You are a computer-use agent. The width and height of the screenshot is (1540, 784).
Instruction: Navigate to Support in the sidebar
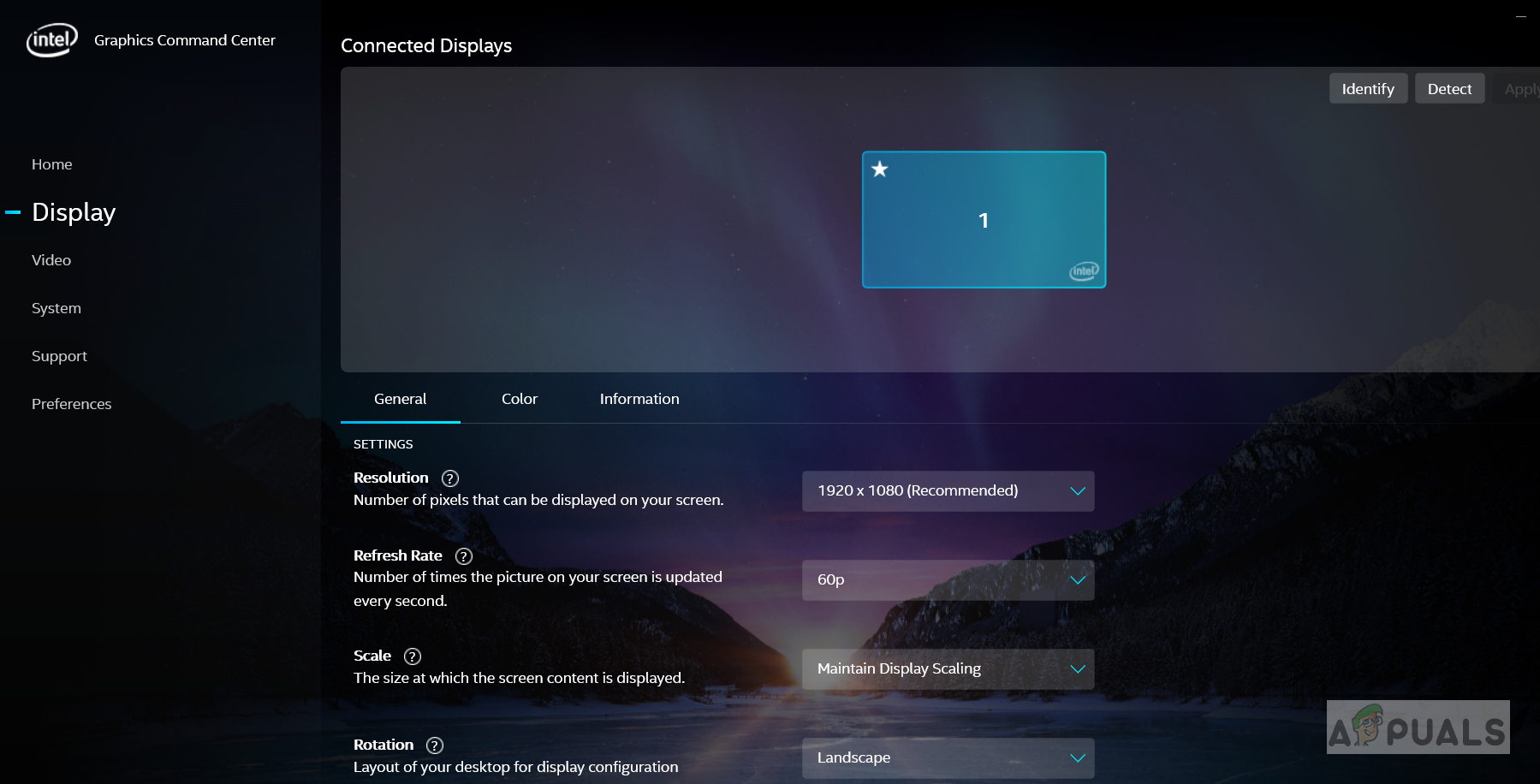59,356
